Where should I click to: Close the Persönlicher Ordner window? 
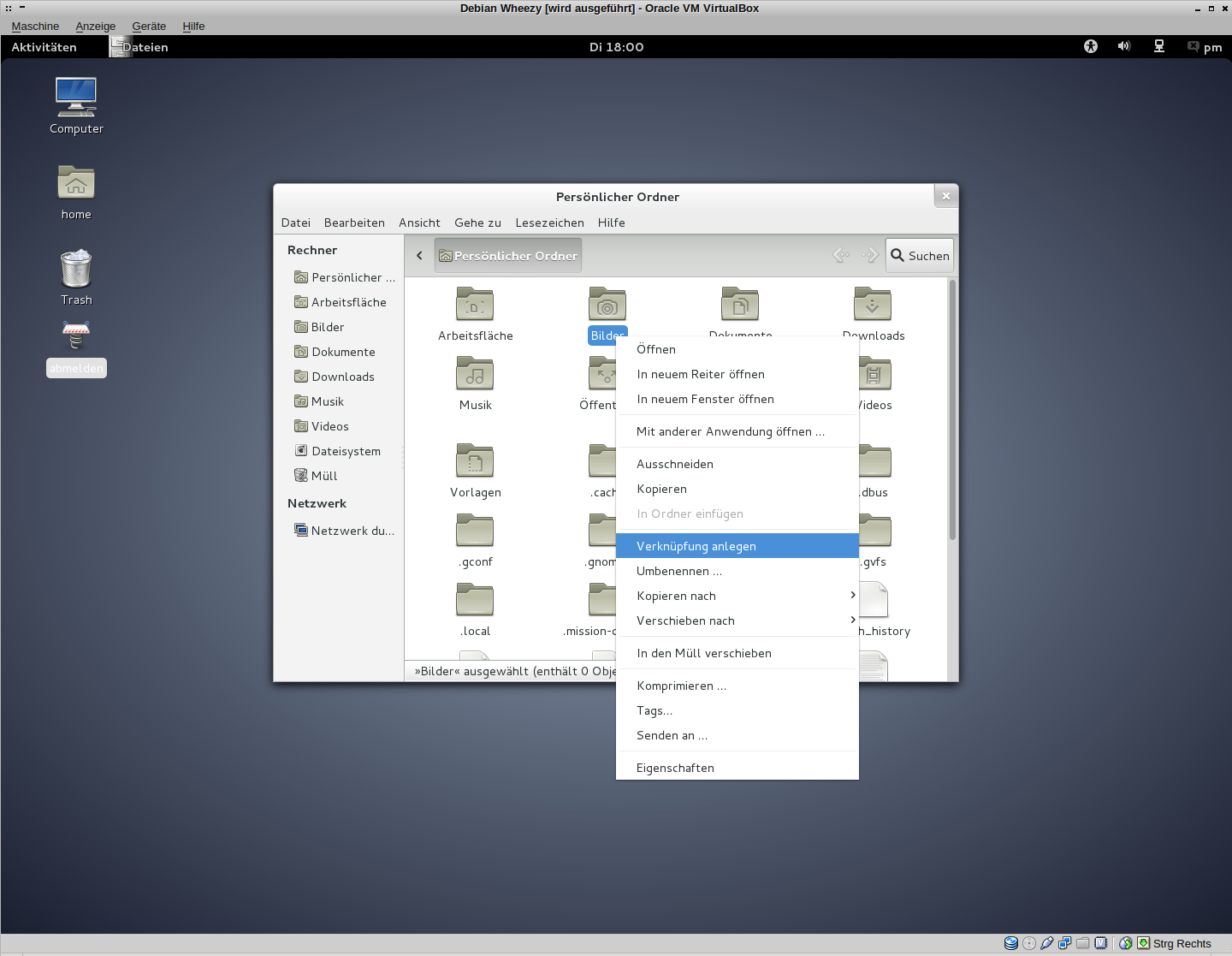click(945, 196)
